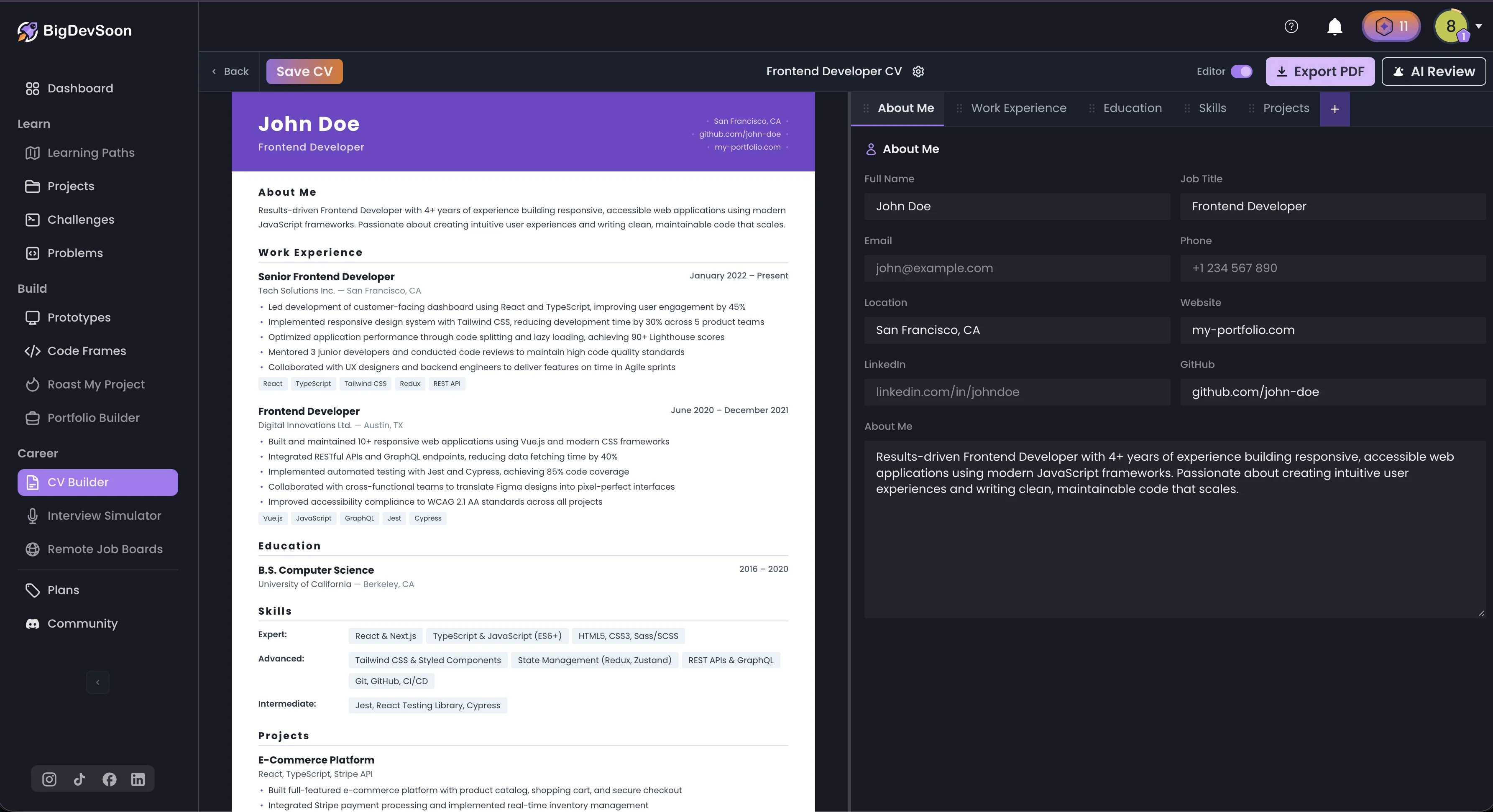Start an AI Review of the CV

click(x=1433, y=71)
